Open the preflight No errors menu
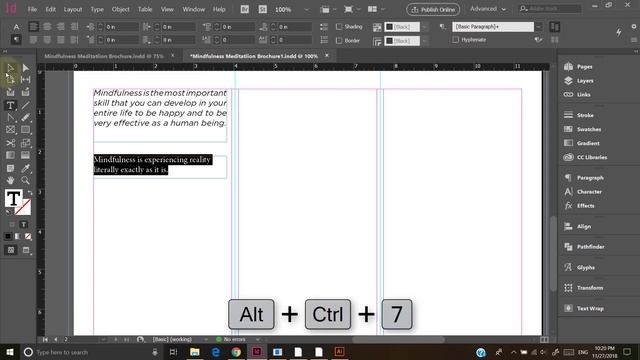The height and width of the screenshot is (360, 640). [x=258, y=340]
